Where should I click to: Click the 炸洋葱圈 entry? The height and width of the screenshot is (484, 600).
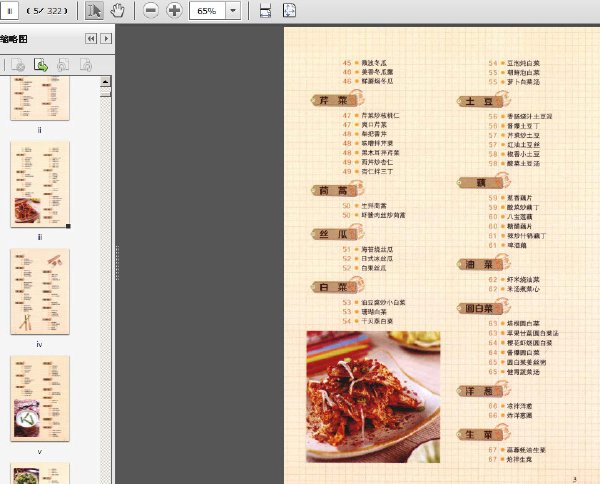[520, 415]
